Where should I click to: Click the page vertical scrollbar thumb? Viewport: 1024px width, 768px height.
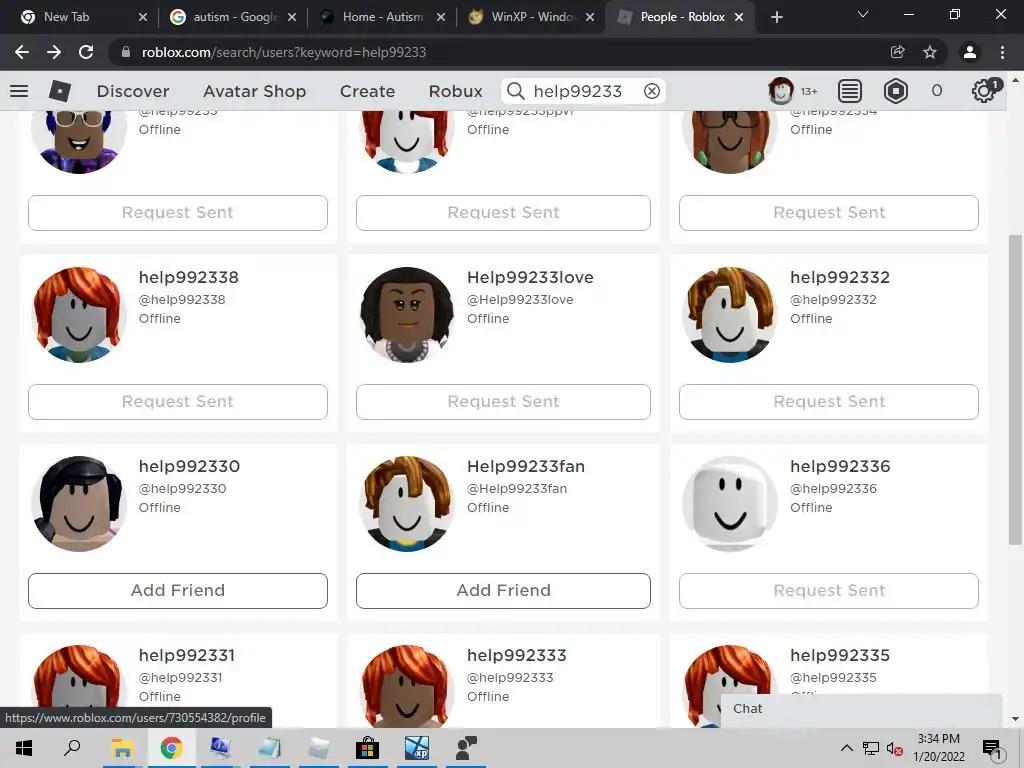[1015, 389]
